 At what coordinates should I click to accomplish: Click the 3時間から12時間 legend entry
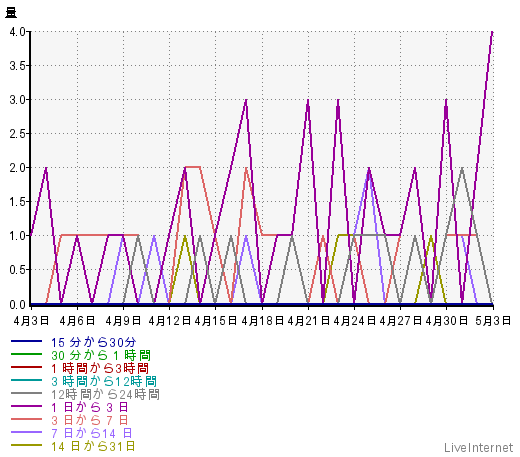pyautogui.click(x=104, y=381)
